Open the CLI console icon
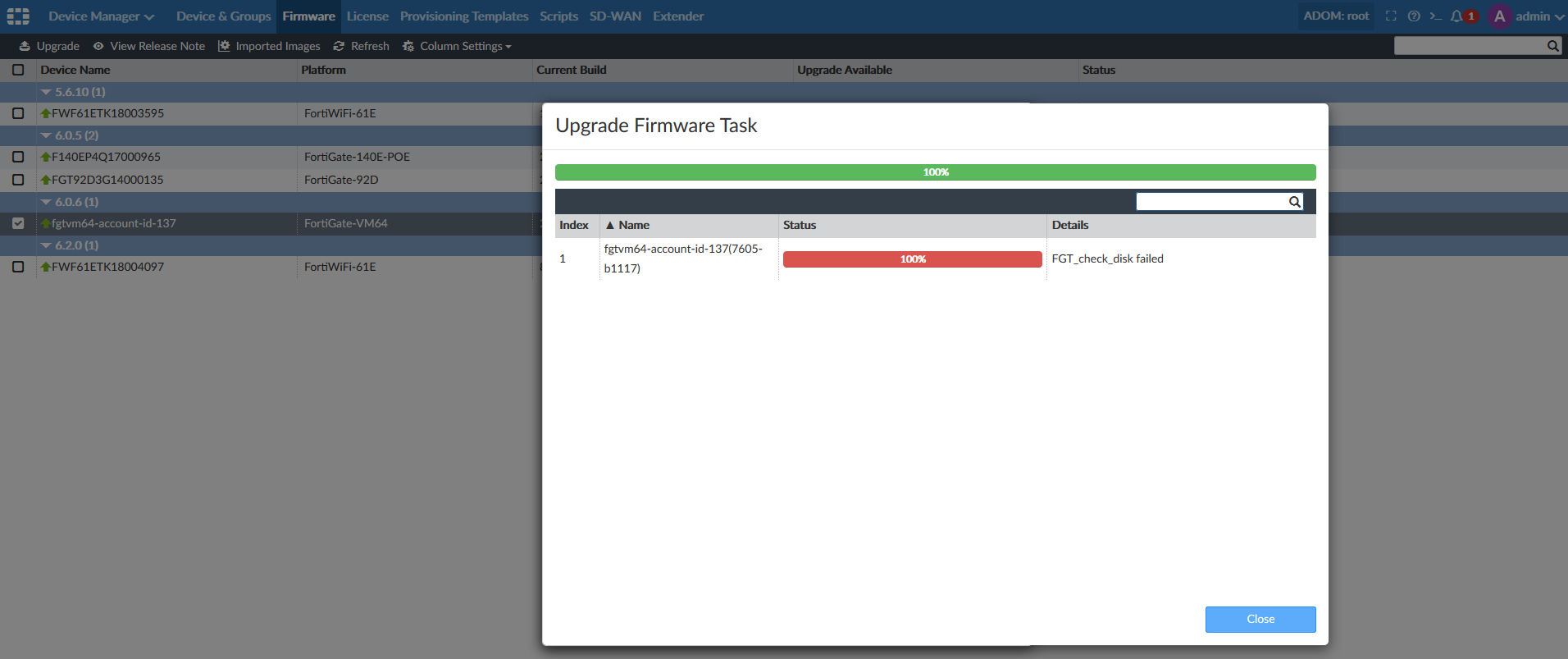1568x659 pixels. click(x=1435, y=16)
